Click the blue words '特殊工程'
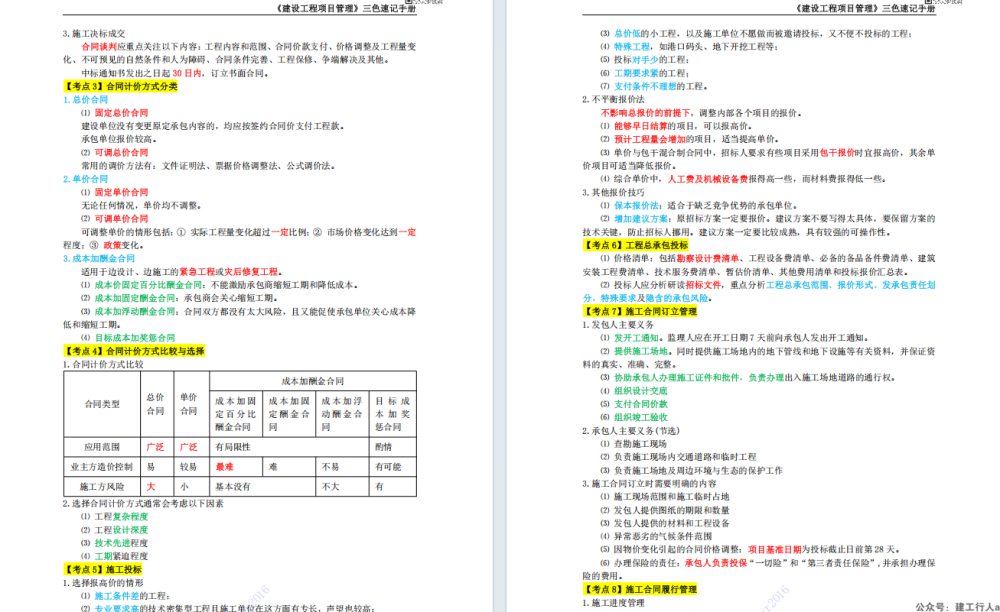Viewport: 1000px width, 612px height. click(632, 47)
